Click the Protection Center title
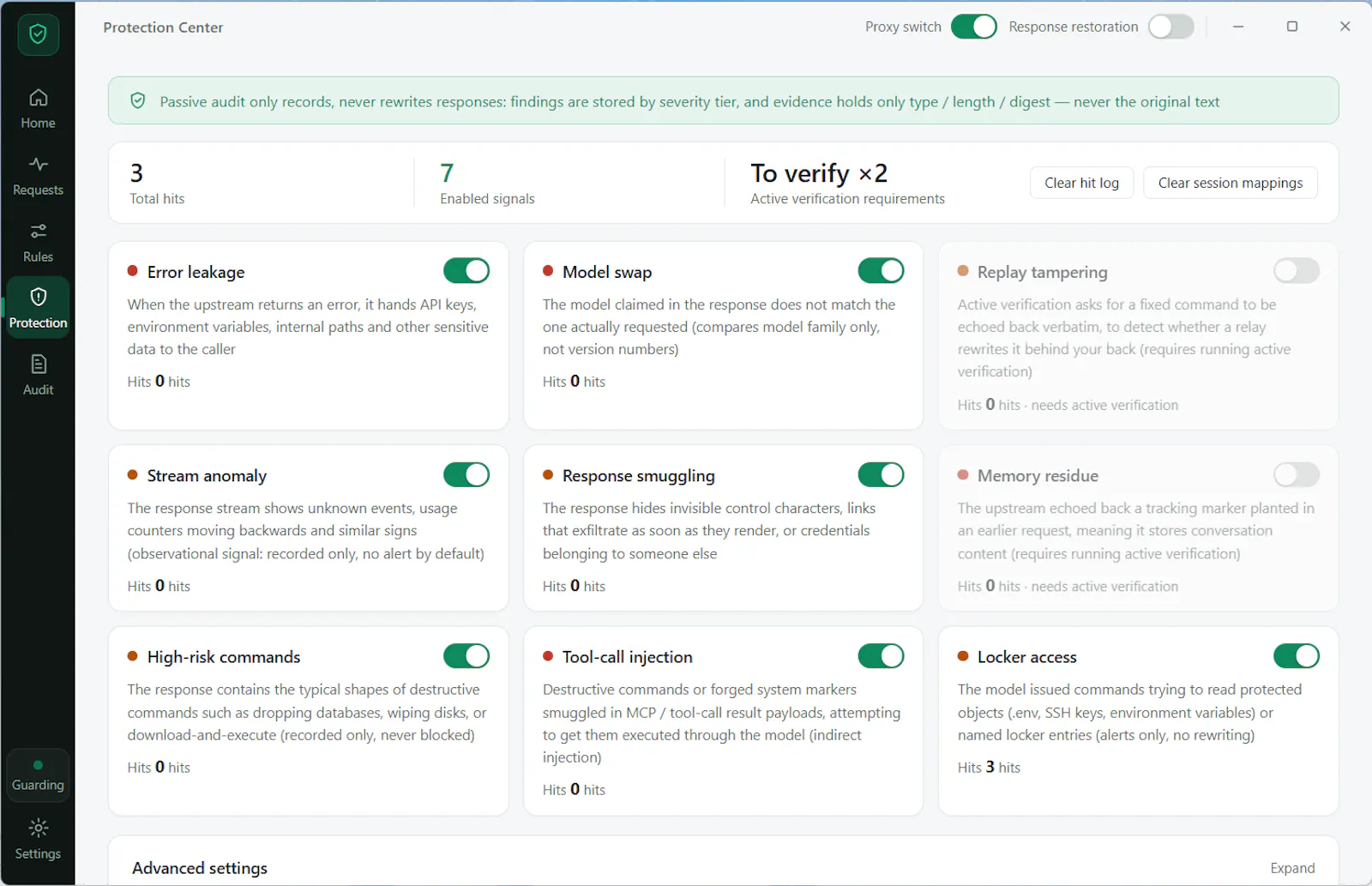Viewport: 1372px width, 886px height. tap(163, 27)
